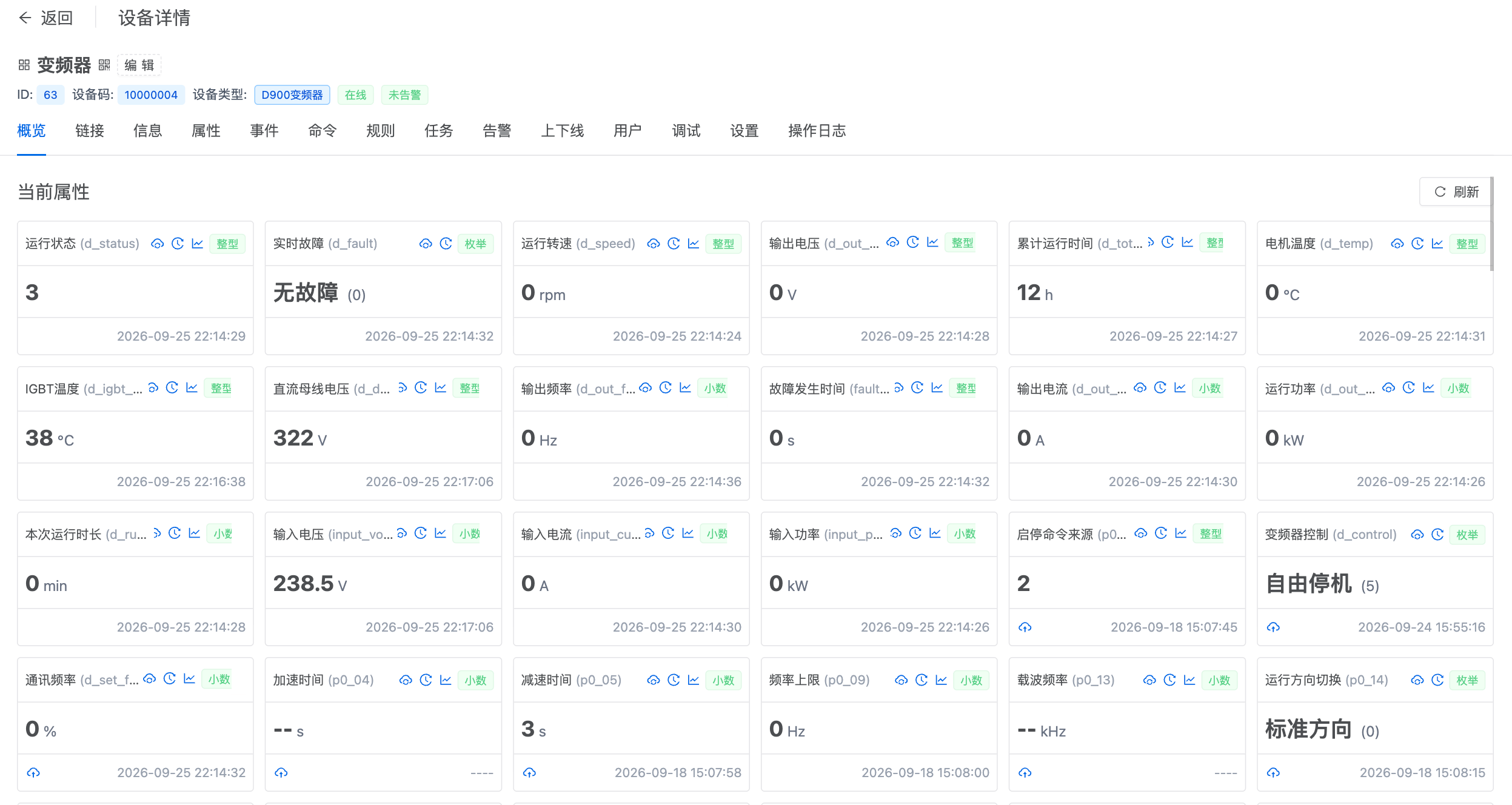Click cloud read icon on 电机温度 card
The image size is (1512, 805).
point(1397,244)
